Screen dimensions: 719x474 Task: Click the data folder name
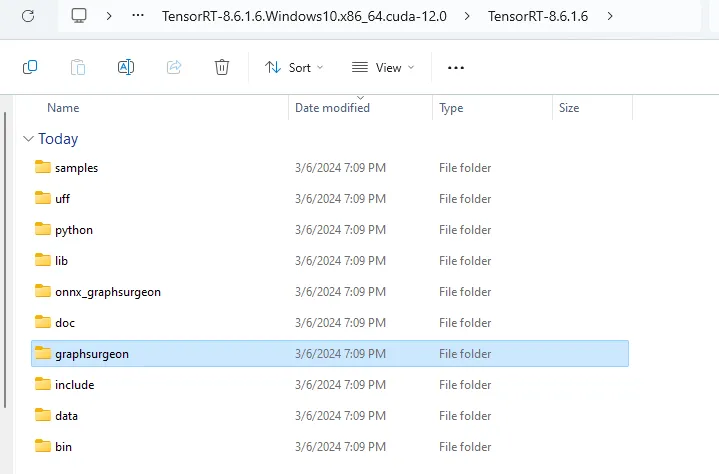[x=66, y=416]
